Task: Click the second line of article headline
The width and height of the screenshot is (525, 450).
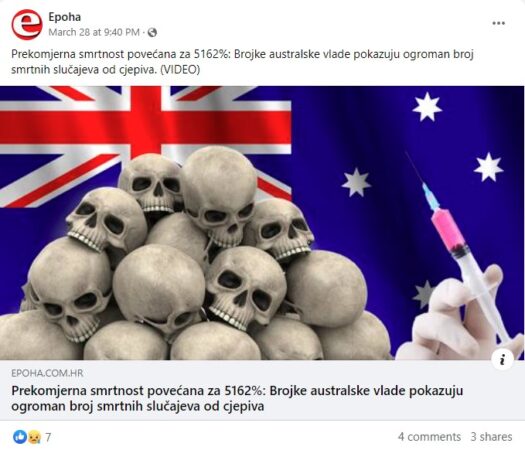Action: pos(138,406)
